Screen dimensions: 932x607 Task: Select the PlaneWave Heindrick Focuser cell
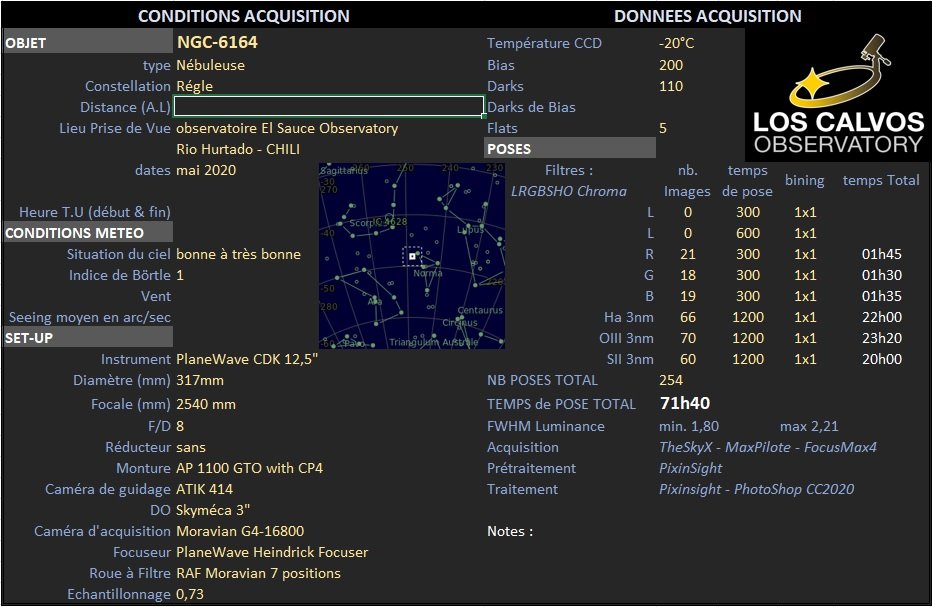pyautogui.click(x=272, y=552)
